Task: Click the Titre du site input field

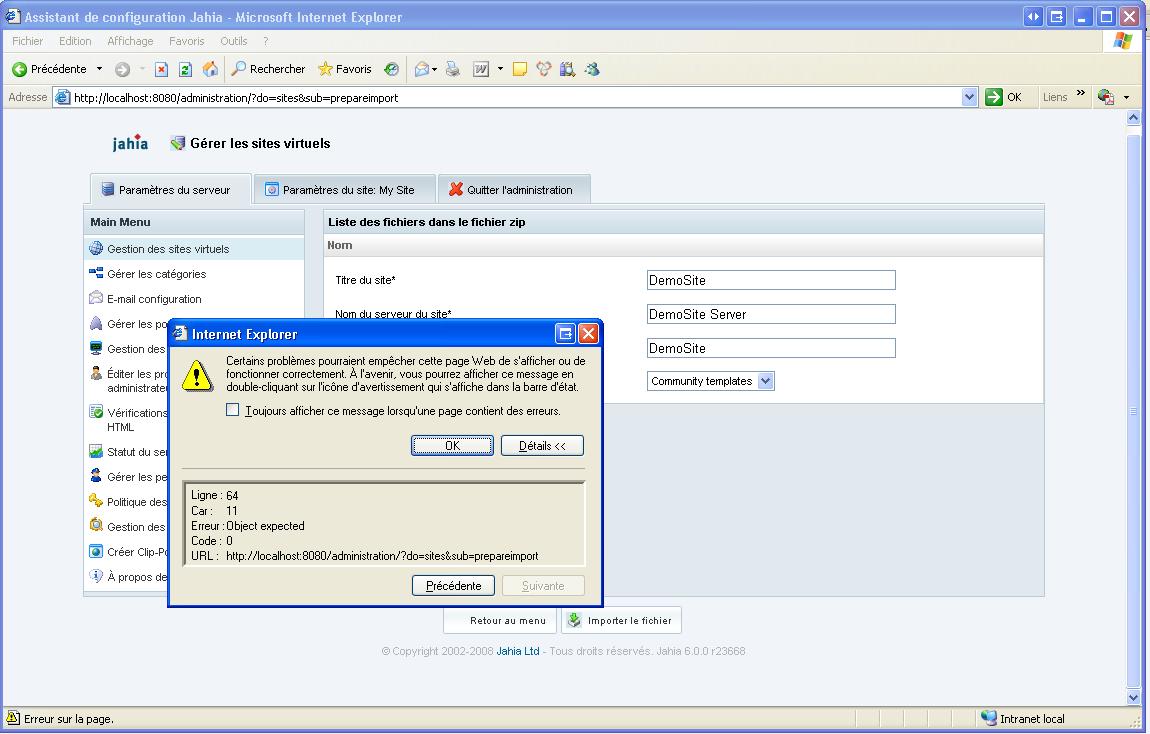Action: point(771,280)
